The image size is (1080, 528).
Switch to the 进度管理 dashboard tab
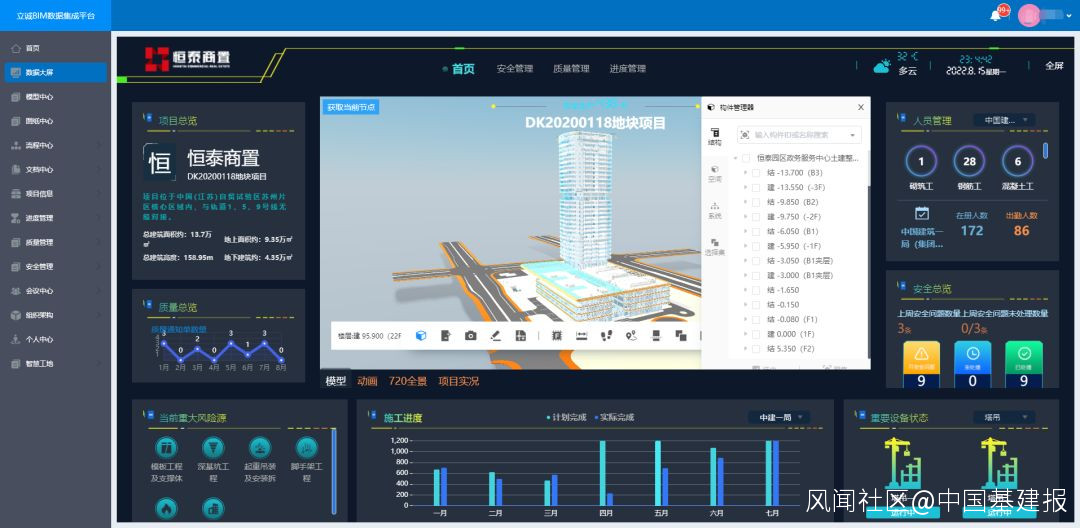pyautogui.click(x=627, y=69)
